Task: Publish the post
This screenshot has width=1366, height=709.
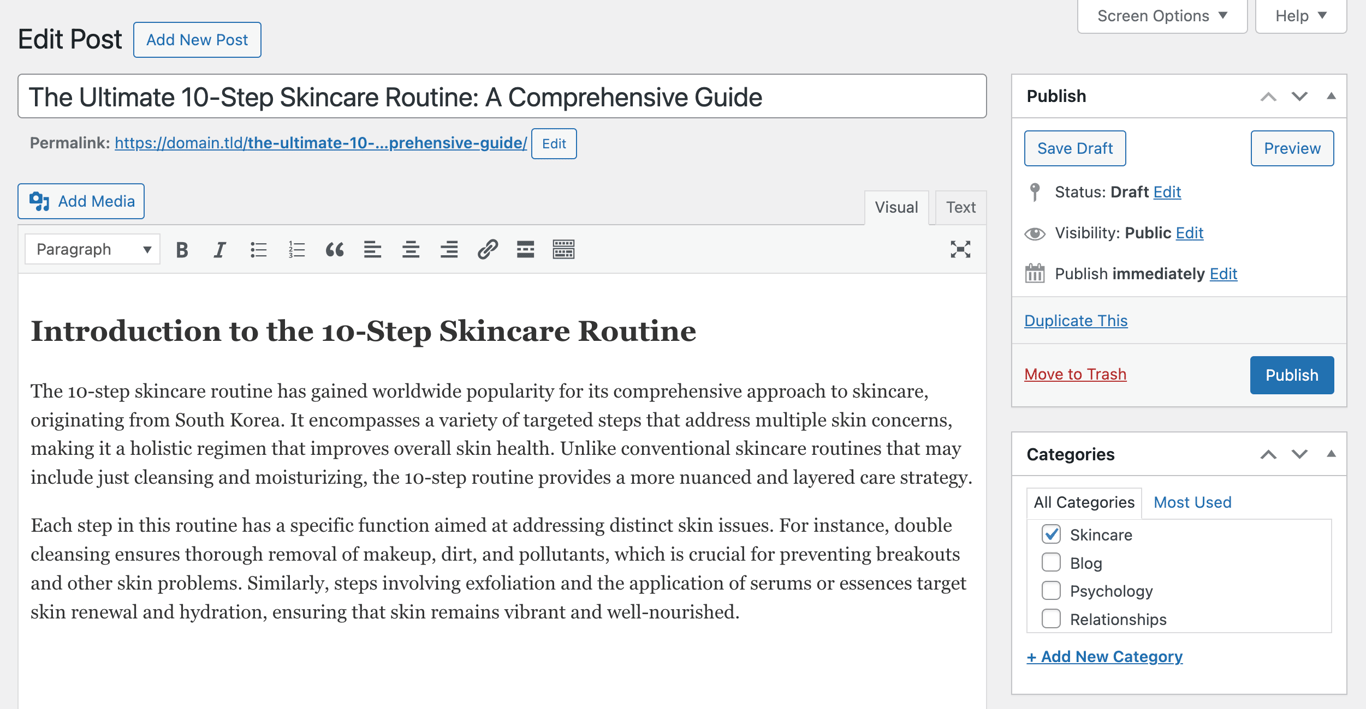Action: 1291,374
